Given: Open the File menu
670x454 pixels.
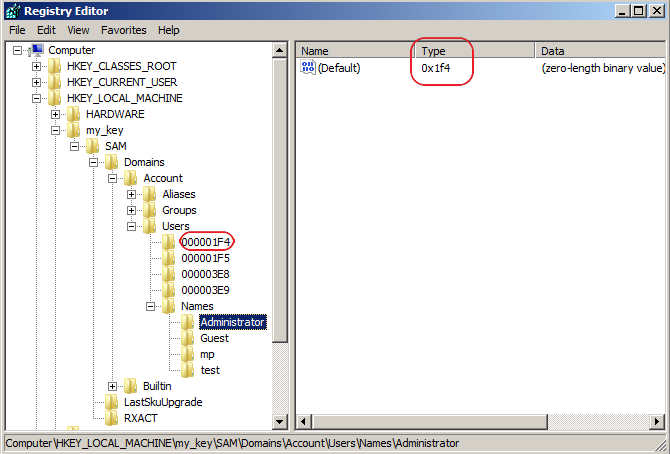Looking at the screenshot, I should 17,30.
